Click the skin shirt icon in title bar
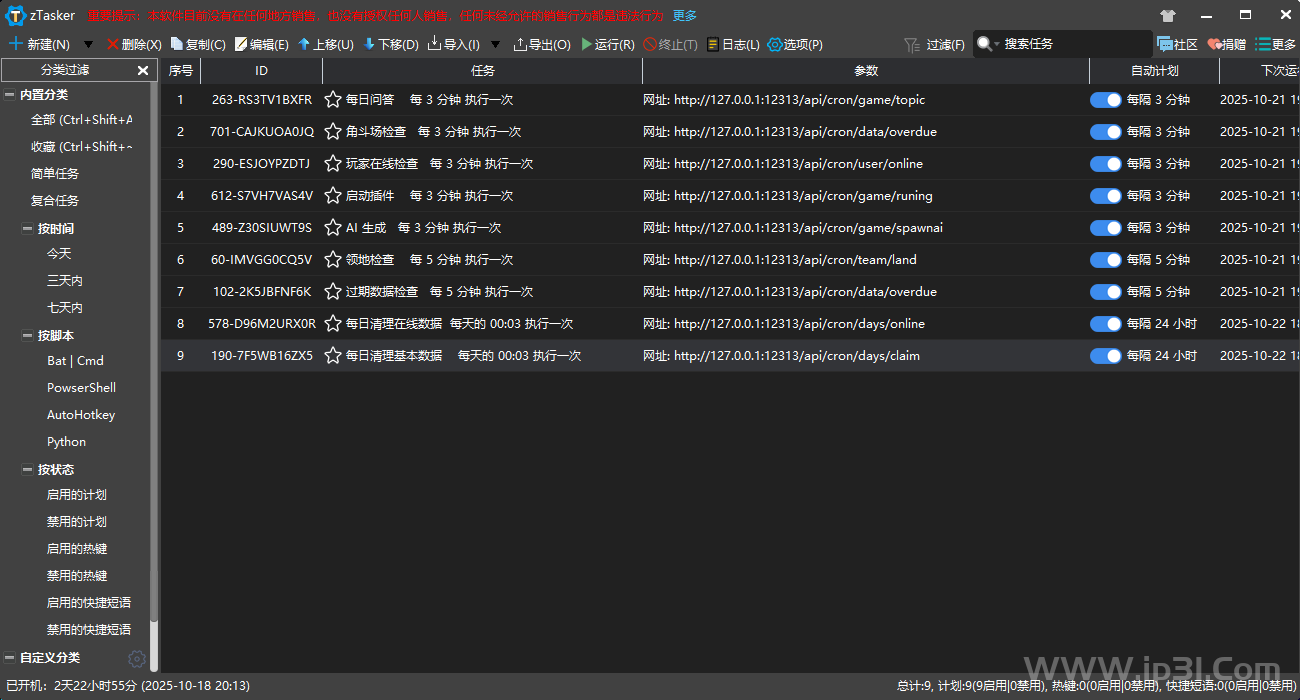 1168,15
